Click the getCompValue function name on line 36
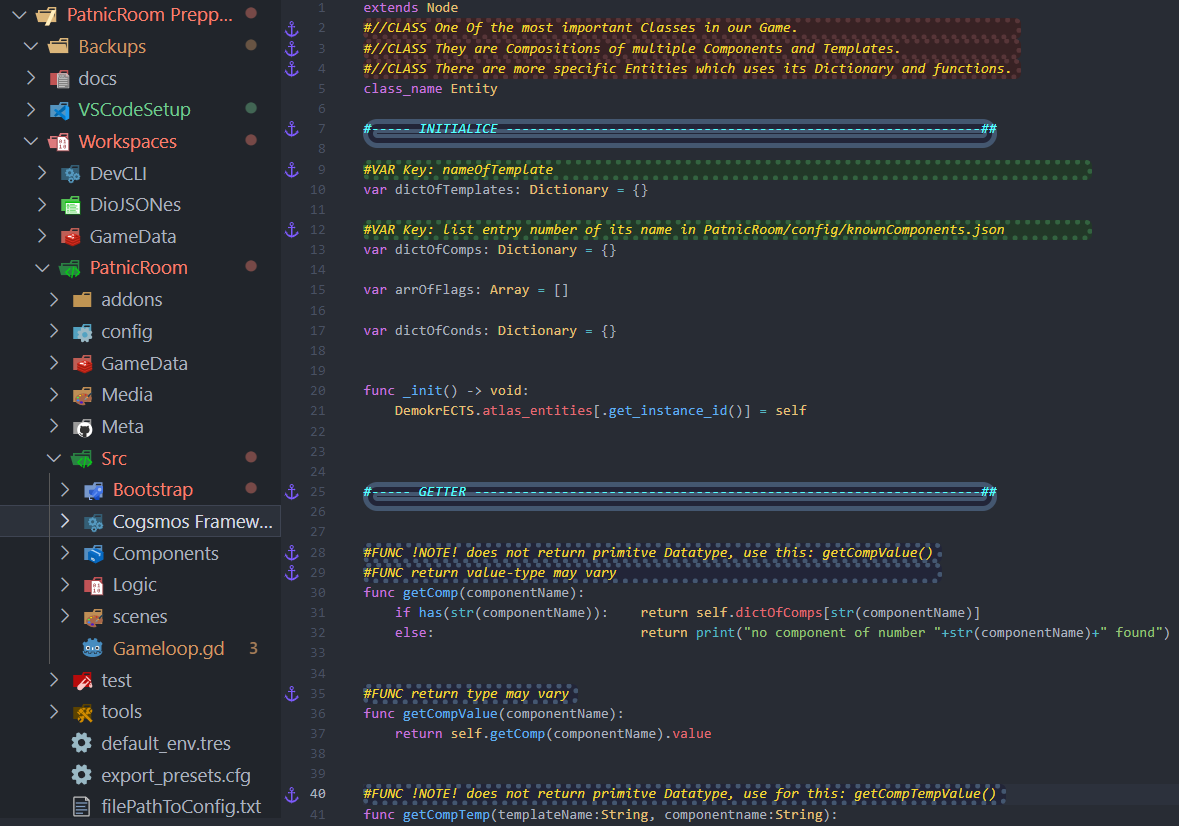Viewport: 1179px width, 826px height. pos(449,713)
